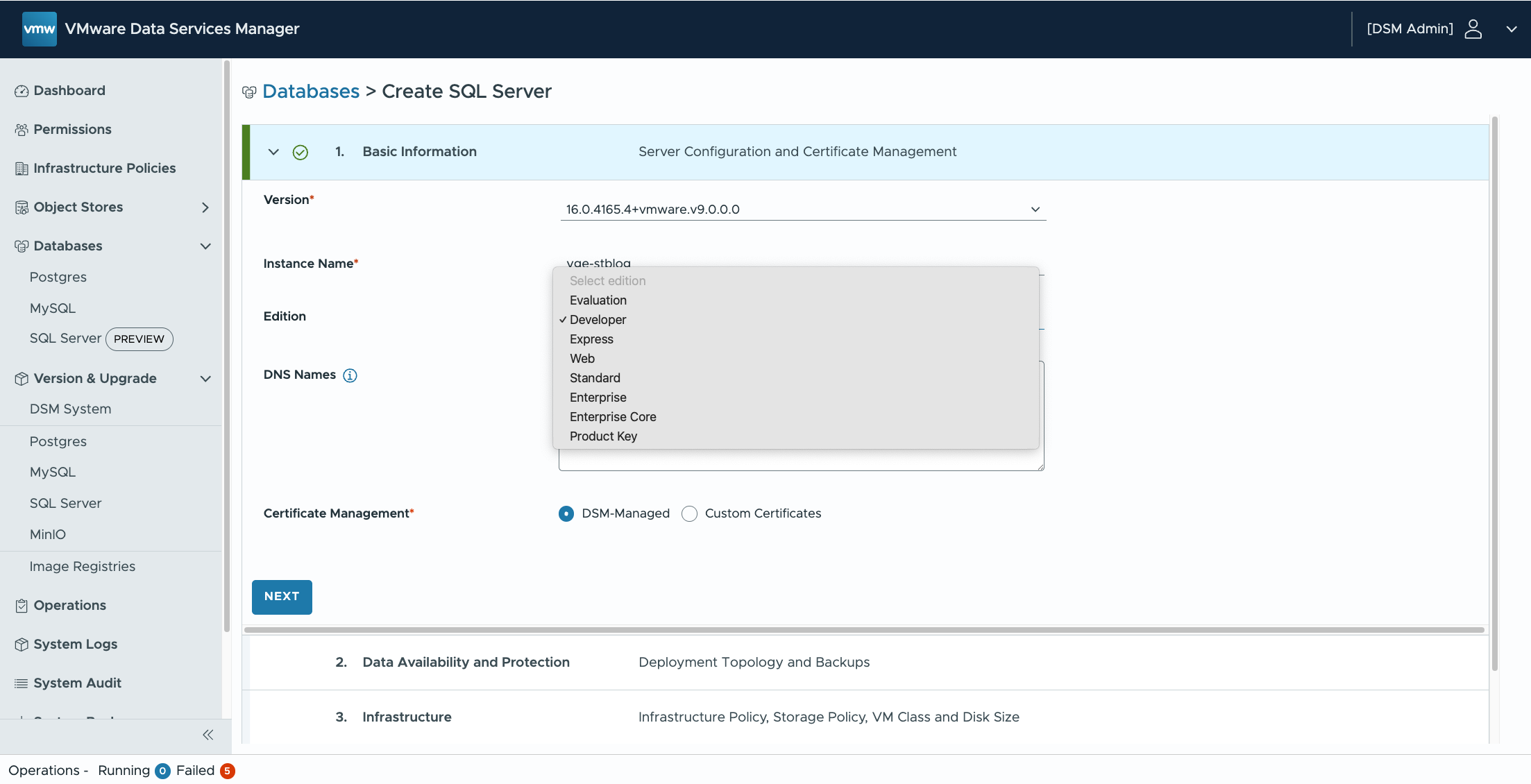Click the NEXT button
The image size is (1531, 784).
[282, 597]
